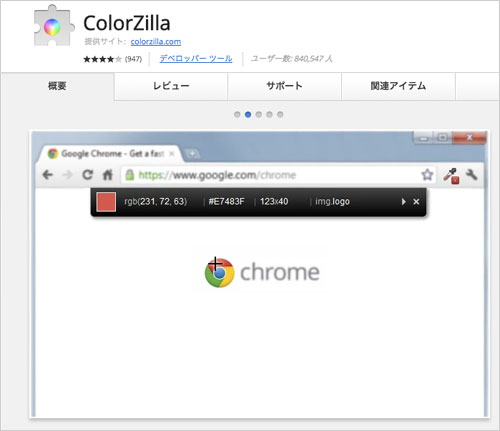The width and height of the screenshot is (500, 431).
Task: Click the red color swatch in the ColorZilla bar
Action: pyautogui.click(x=106, y=202)
